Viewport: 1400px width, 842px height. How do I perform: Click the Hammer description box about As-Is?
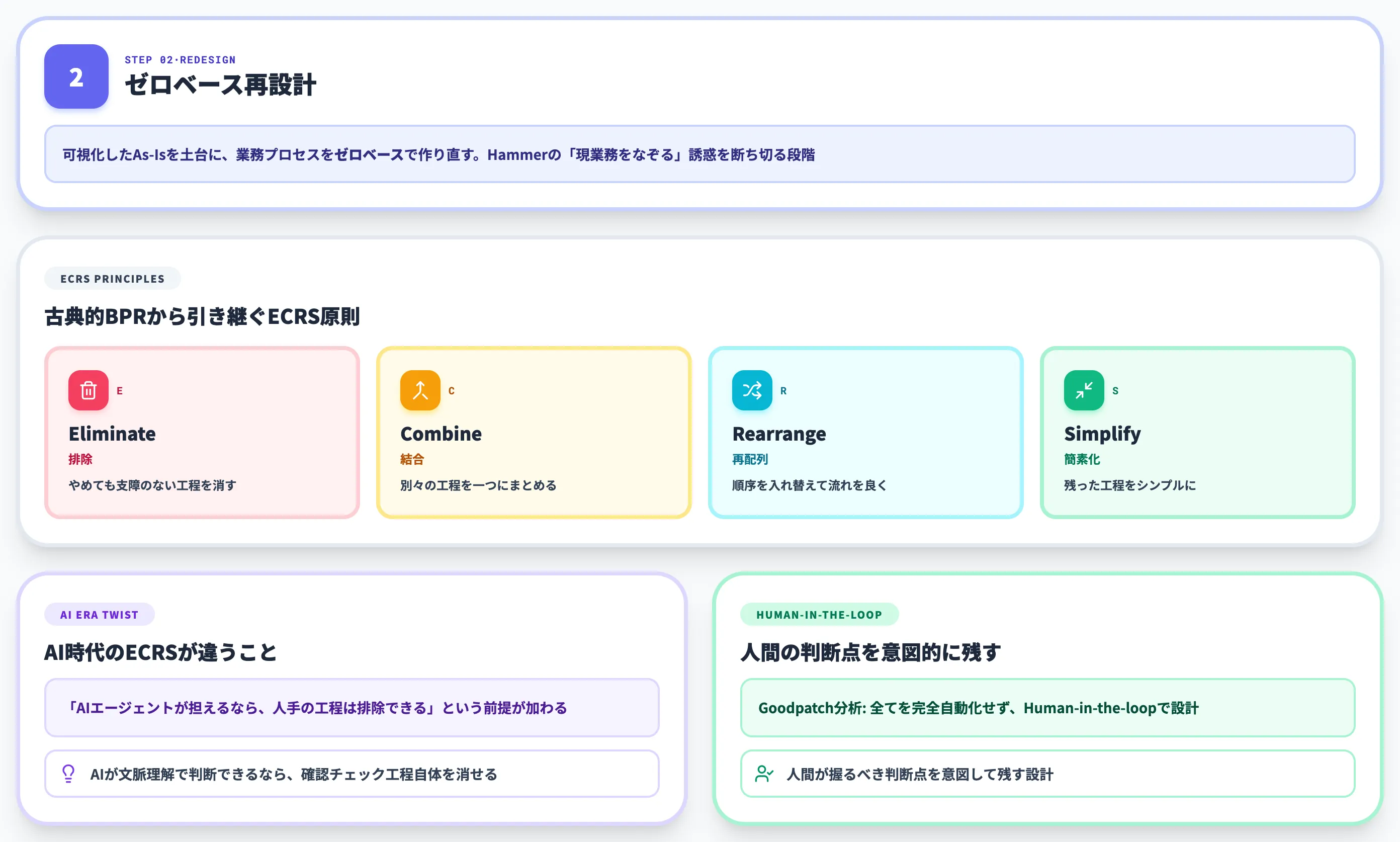tap(699, 154)
